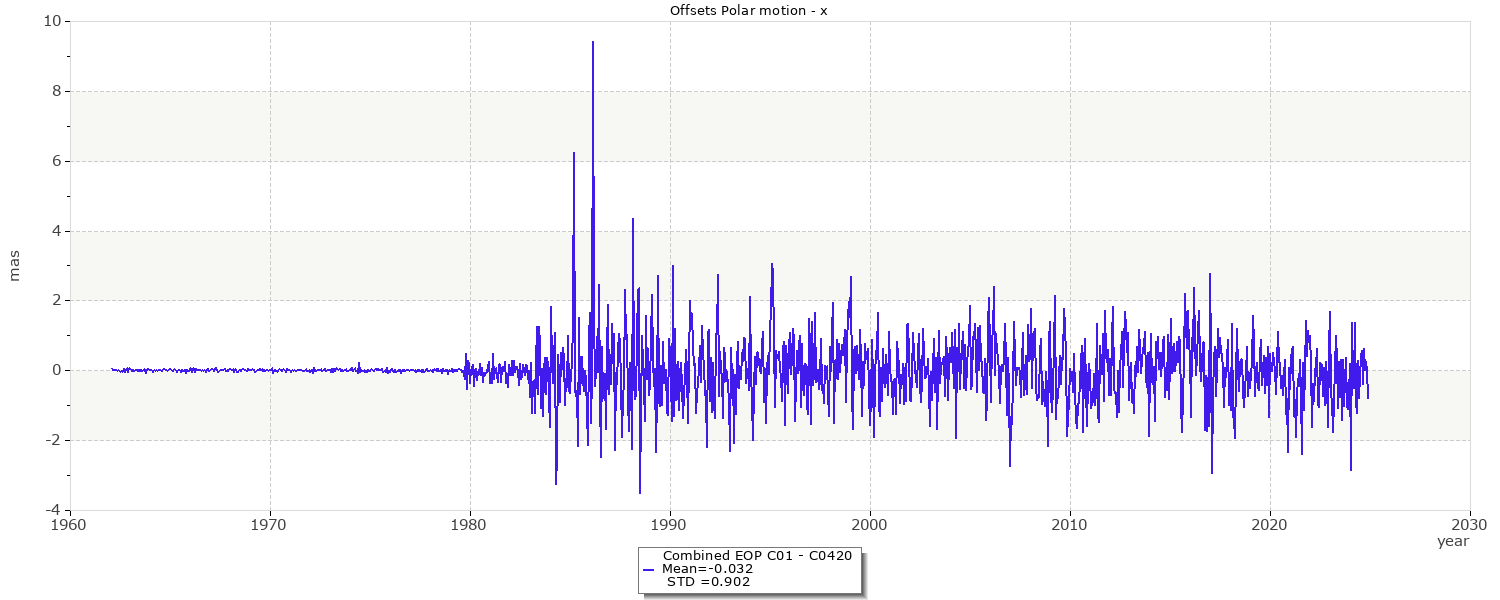Click the x-axis tick label 1980
This screenshot has width=1500, height=600.
point(469,524)
